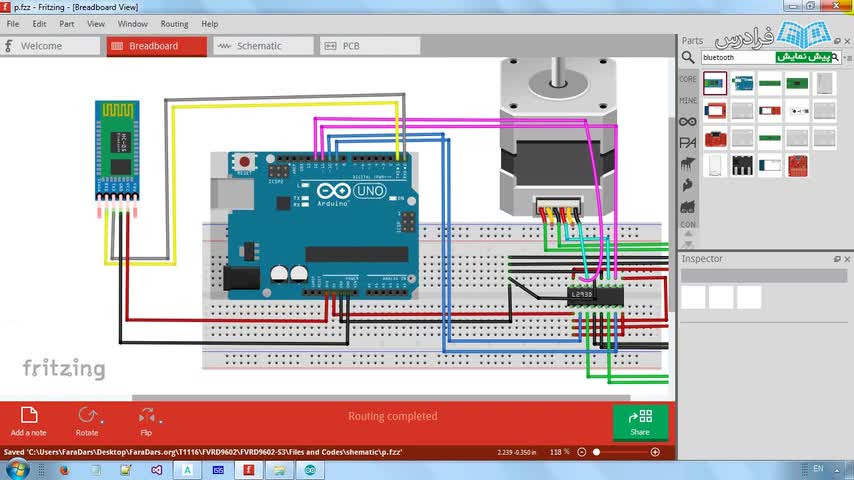The image size is (854, 480).
Task: Click the parts search magnifier icon
Action: 688,57
